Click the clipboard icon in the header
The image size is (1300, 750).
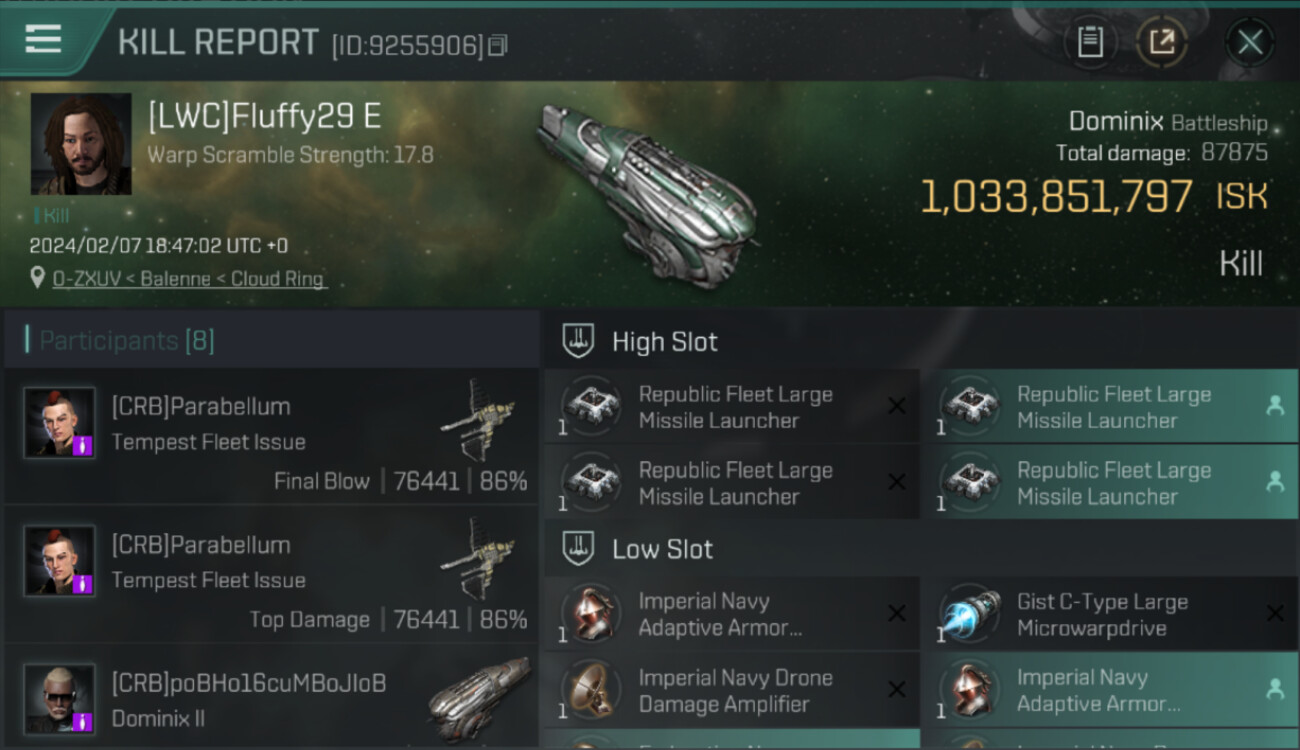point(1090,42)
